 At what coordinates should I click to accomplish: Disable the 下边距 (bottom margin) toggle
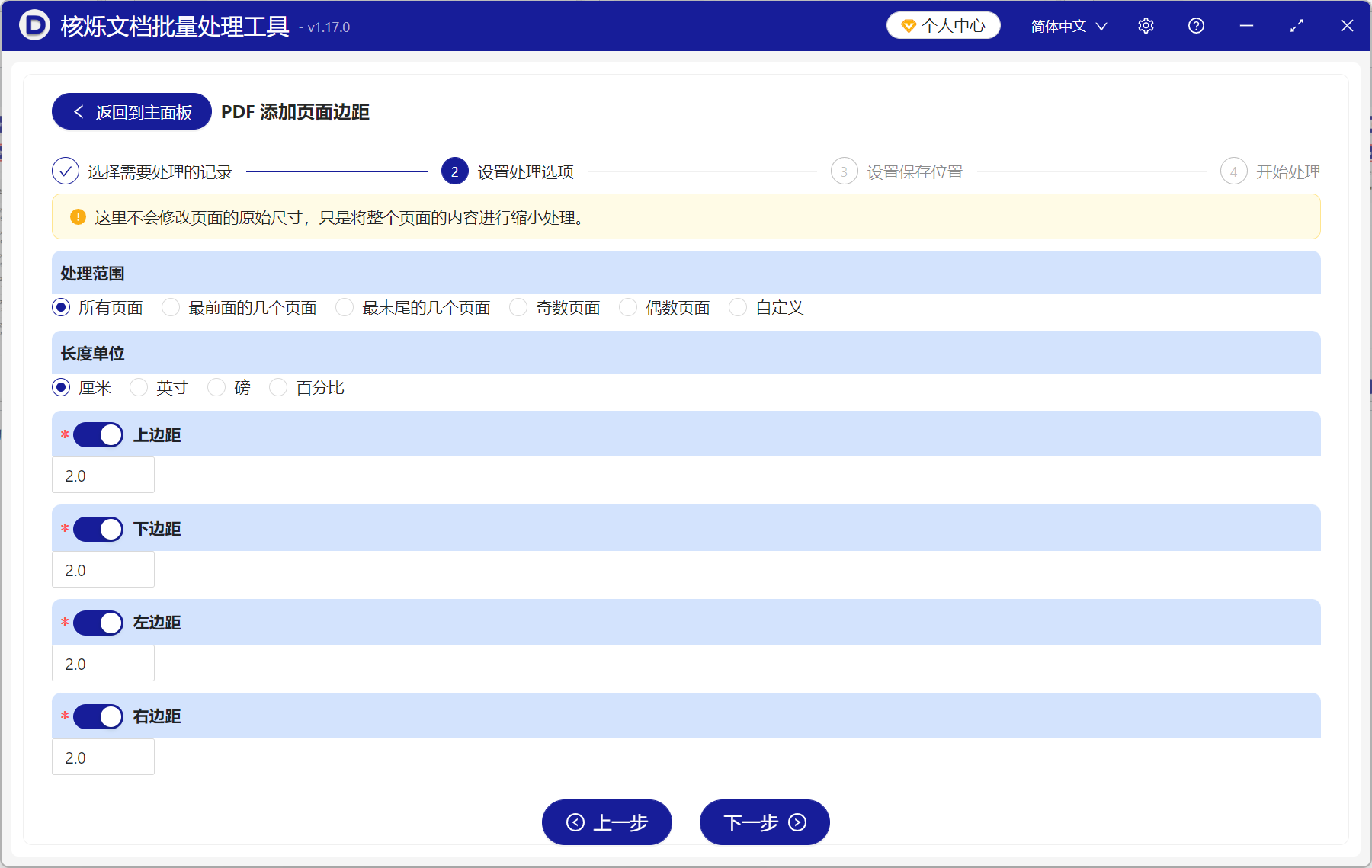pyautogui.click(x=98, y=529)
